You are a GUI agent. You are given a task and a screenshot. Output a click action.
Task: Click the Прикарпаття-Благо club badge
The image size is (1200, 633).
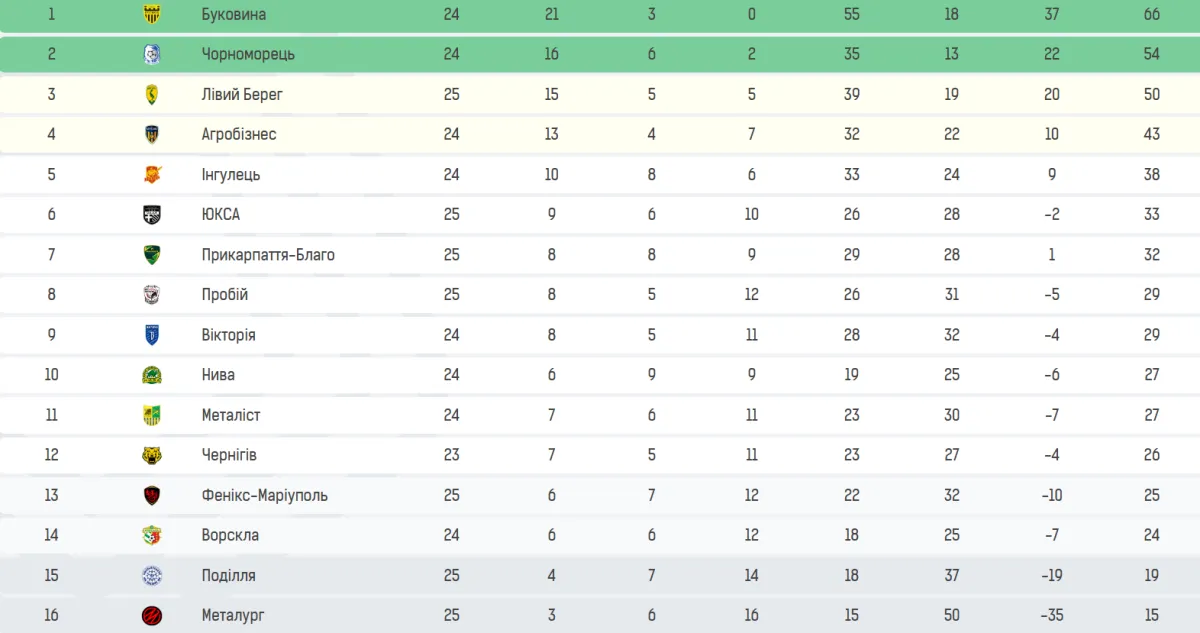click(152, 254)
